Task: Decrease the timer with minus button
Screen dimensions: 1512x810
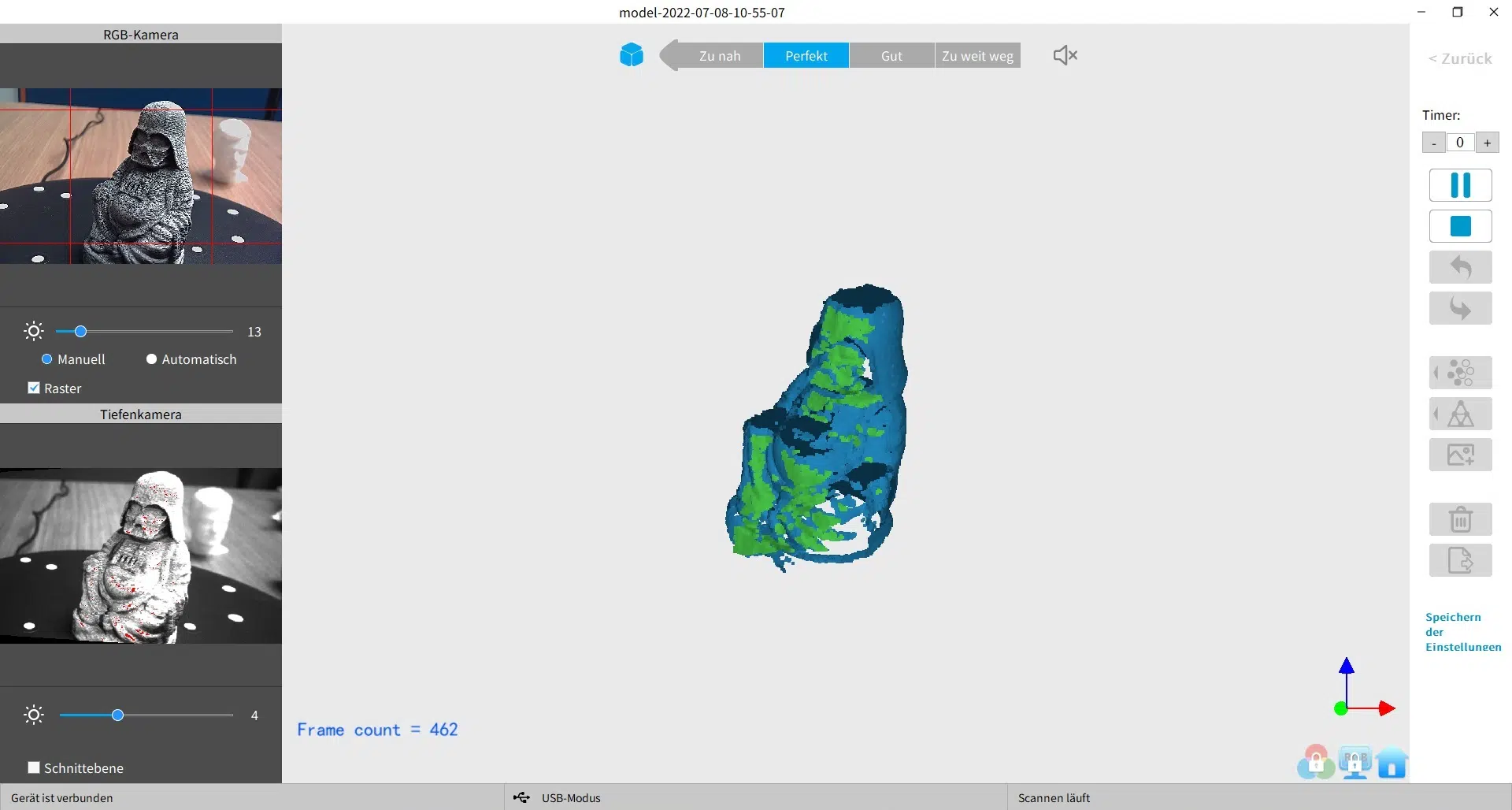Action: click(1434, 143)
